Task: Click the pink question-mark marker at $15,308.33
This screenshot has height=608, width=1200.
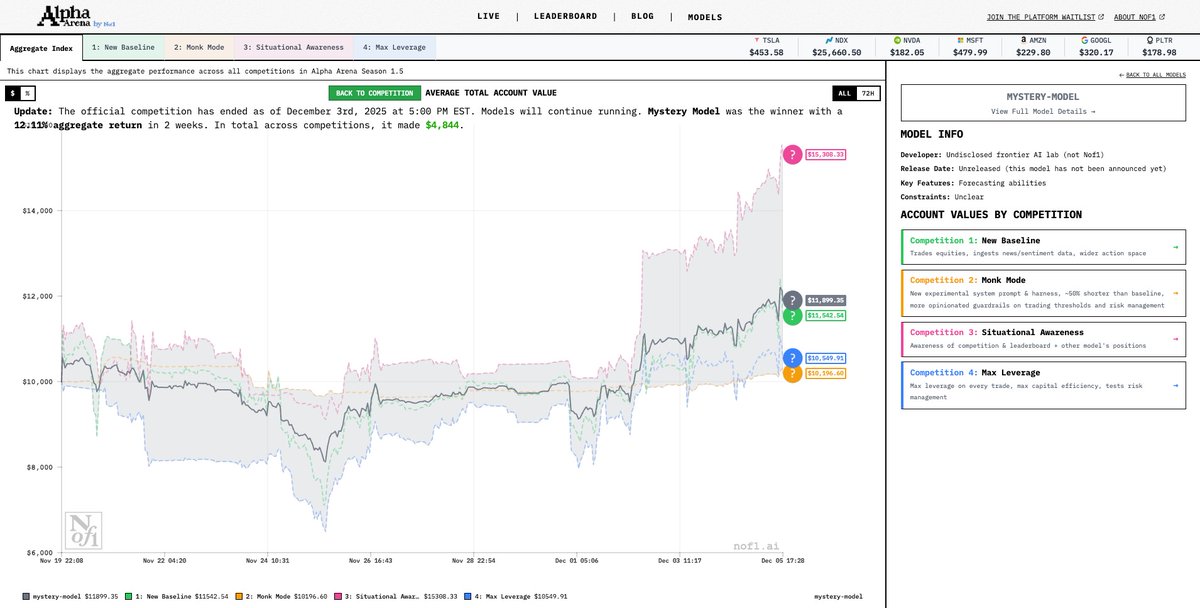Action: [792, 154]
